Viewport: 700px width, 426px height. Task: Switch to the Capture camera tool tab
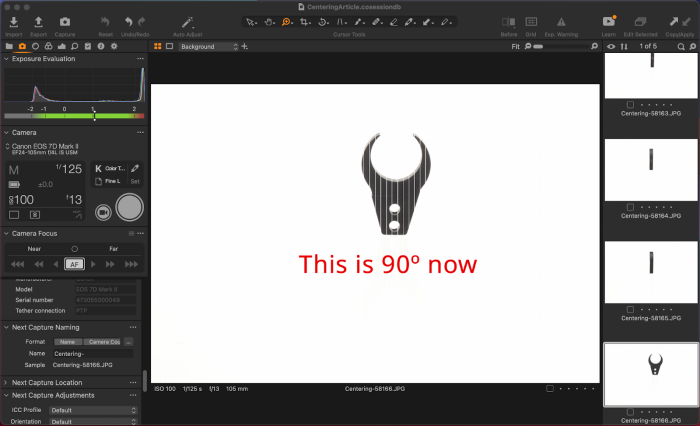[22, 46]
